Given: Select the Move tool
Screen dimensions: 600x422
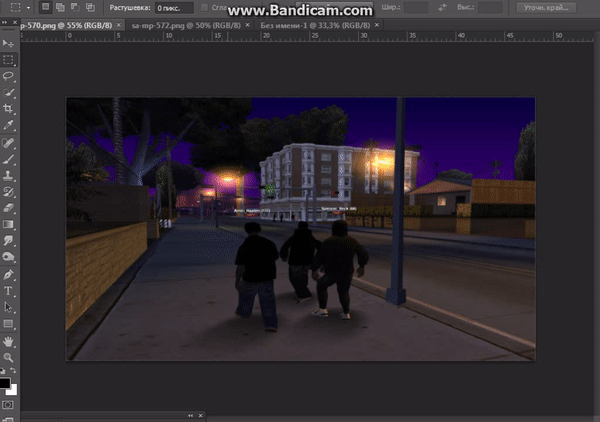Looking at the screenshot, I should click(x=8, y=43).
